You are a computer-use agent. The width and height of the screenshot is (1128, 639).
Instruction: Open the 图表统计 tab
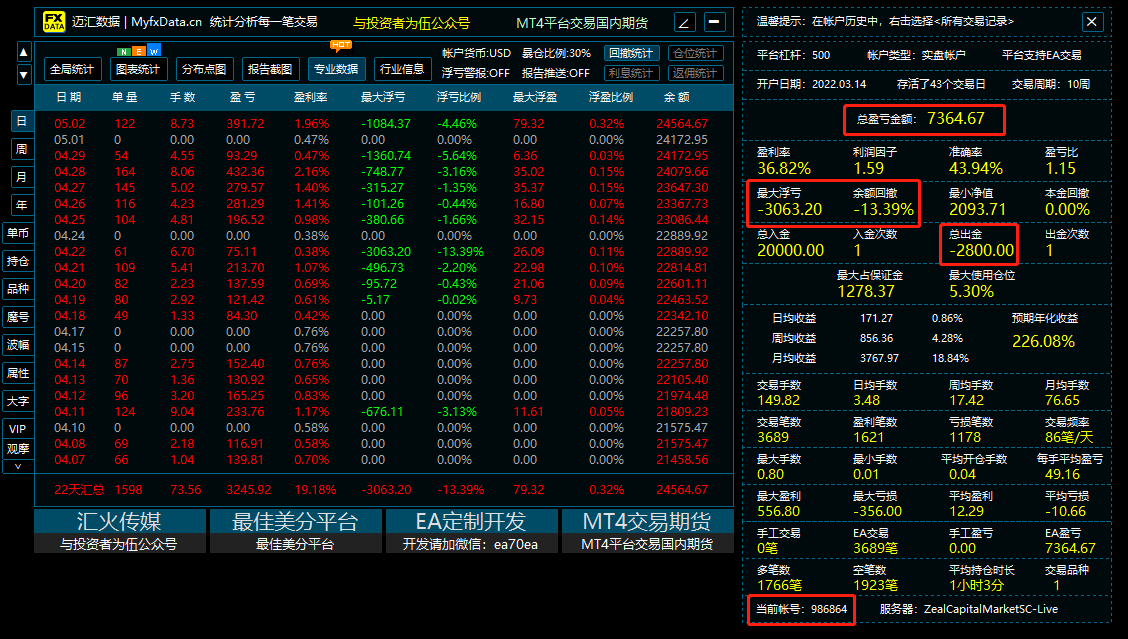click(137, 69)
